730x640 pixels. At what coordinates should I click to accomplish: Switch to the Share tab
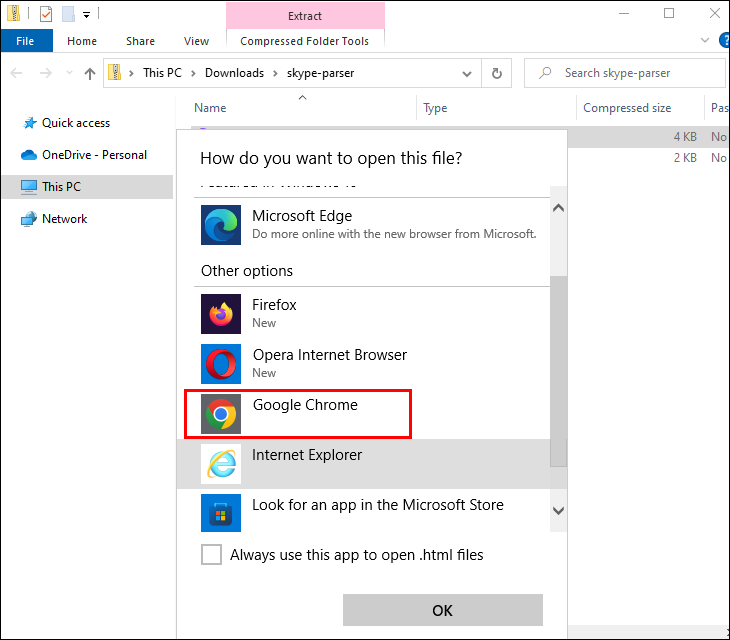(140, 41)
